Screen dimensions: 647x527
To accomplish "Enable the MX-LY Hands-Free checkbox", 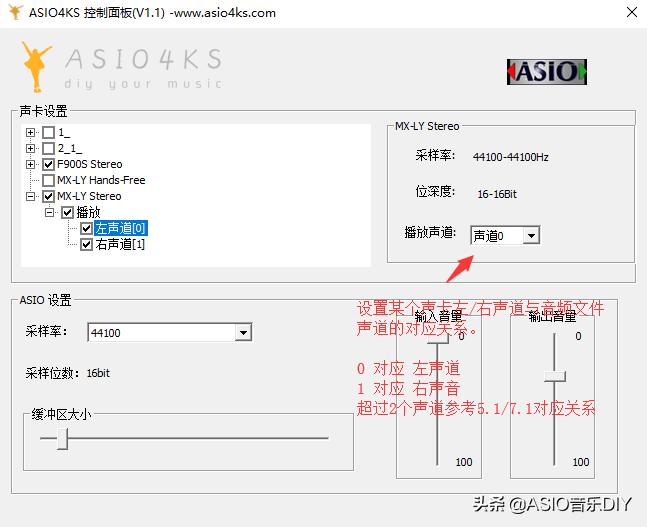I will tap(49, 180).
